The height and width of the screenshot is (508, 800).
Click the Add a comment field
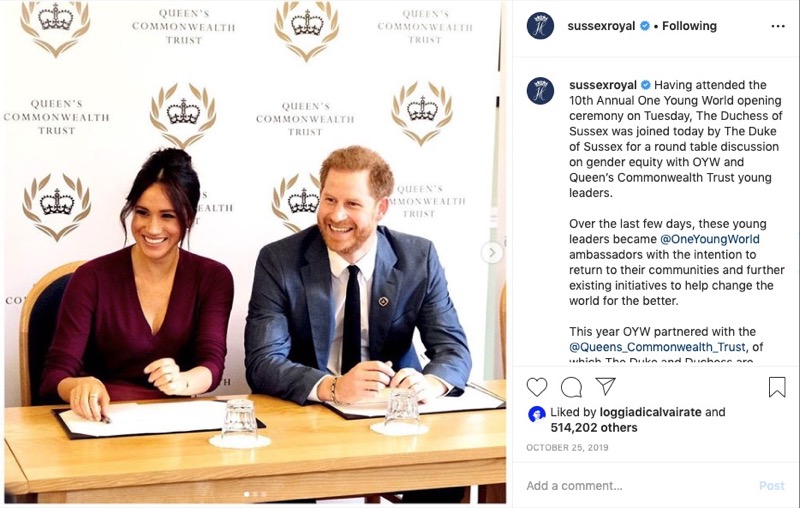[638, 486]
